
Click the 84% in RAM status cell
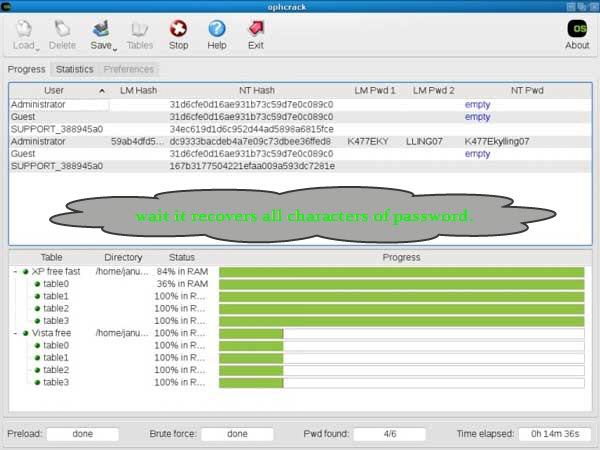tap(182, 272)
